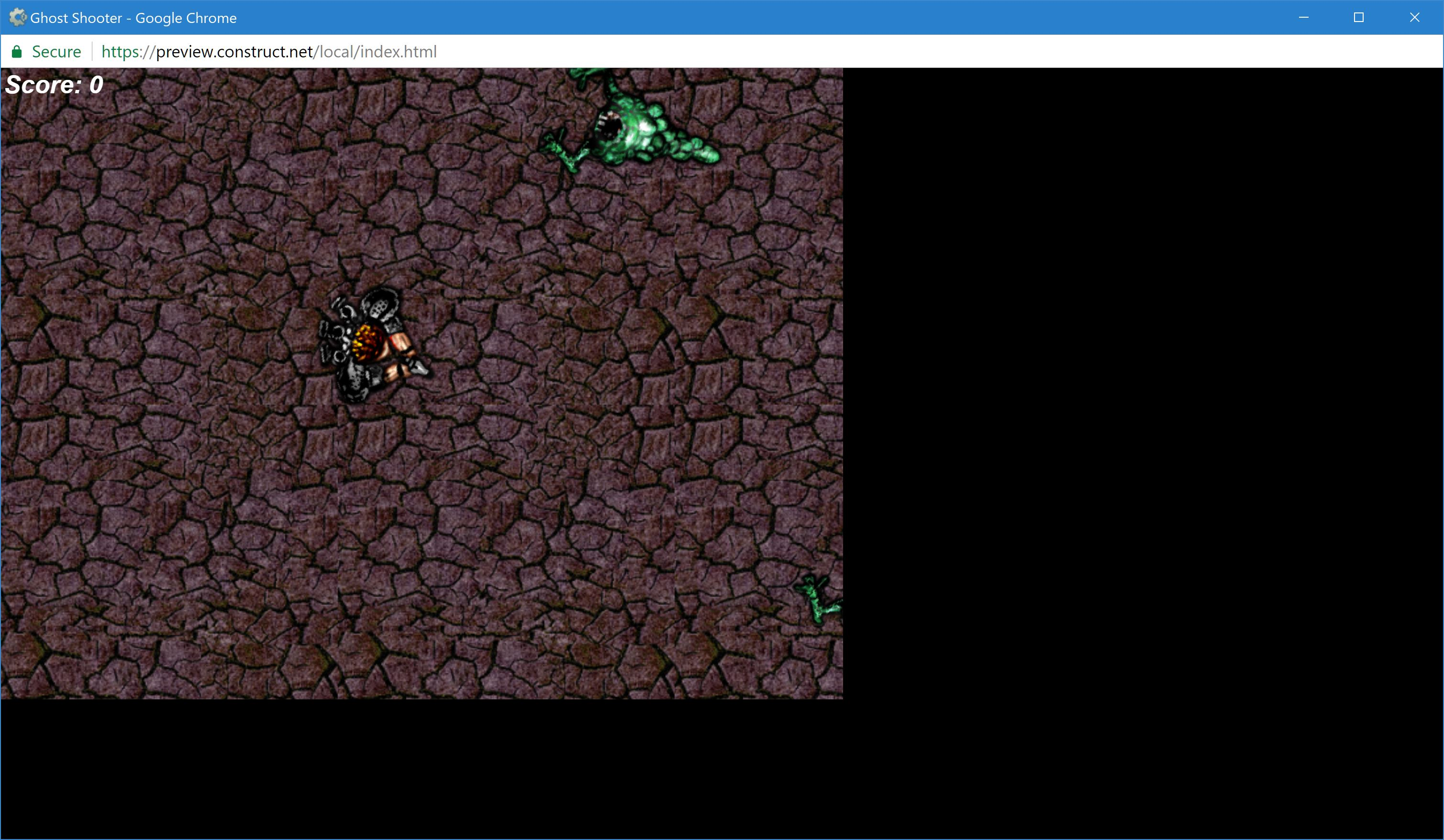Click the Construct gear icon in title bar
The height and width of the screenshot is (840, 1444).
tap(18, 17)
